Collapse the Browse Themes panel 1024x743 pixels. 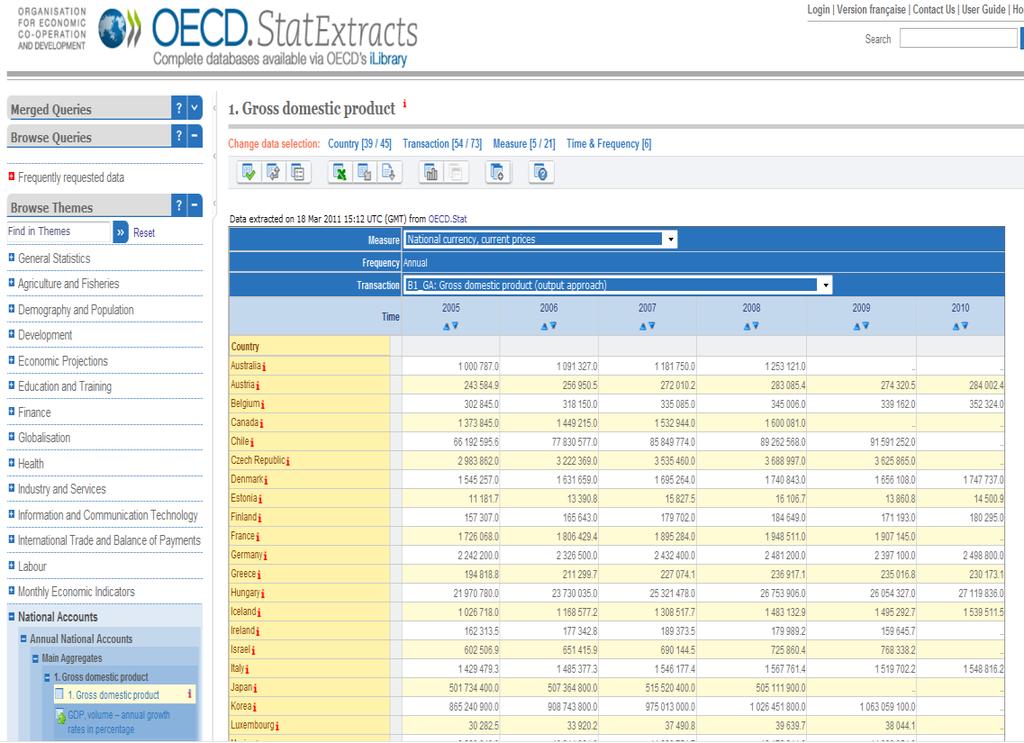tap(195, 205)
